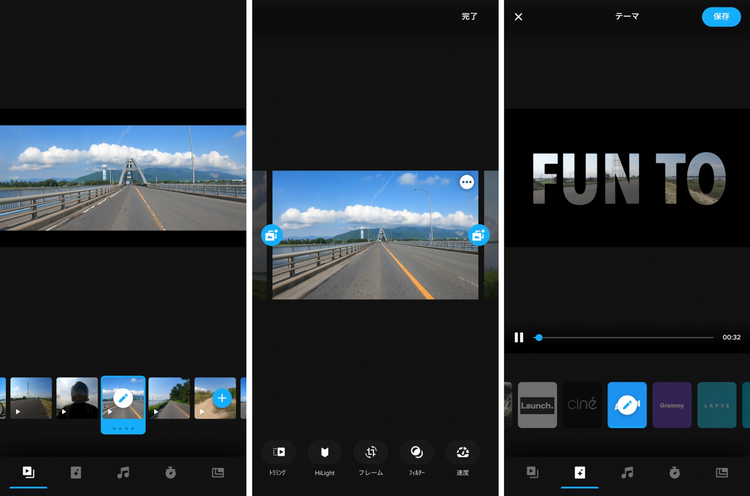The height and width of the screenshot is (496, 750).
Task: Pause the theme preview playback
Action: pyautogui.click(x=518, y=337)
